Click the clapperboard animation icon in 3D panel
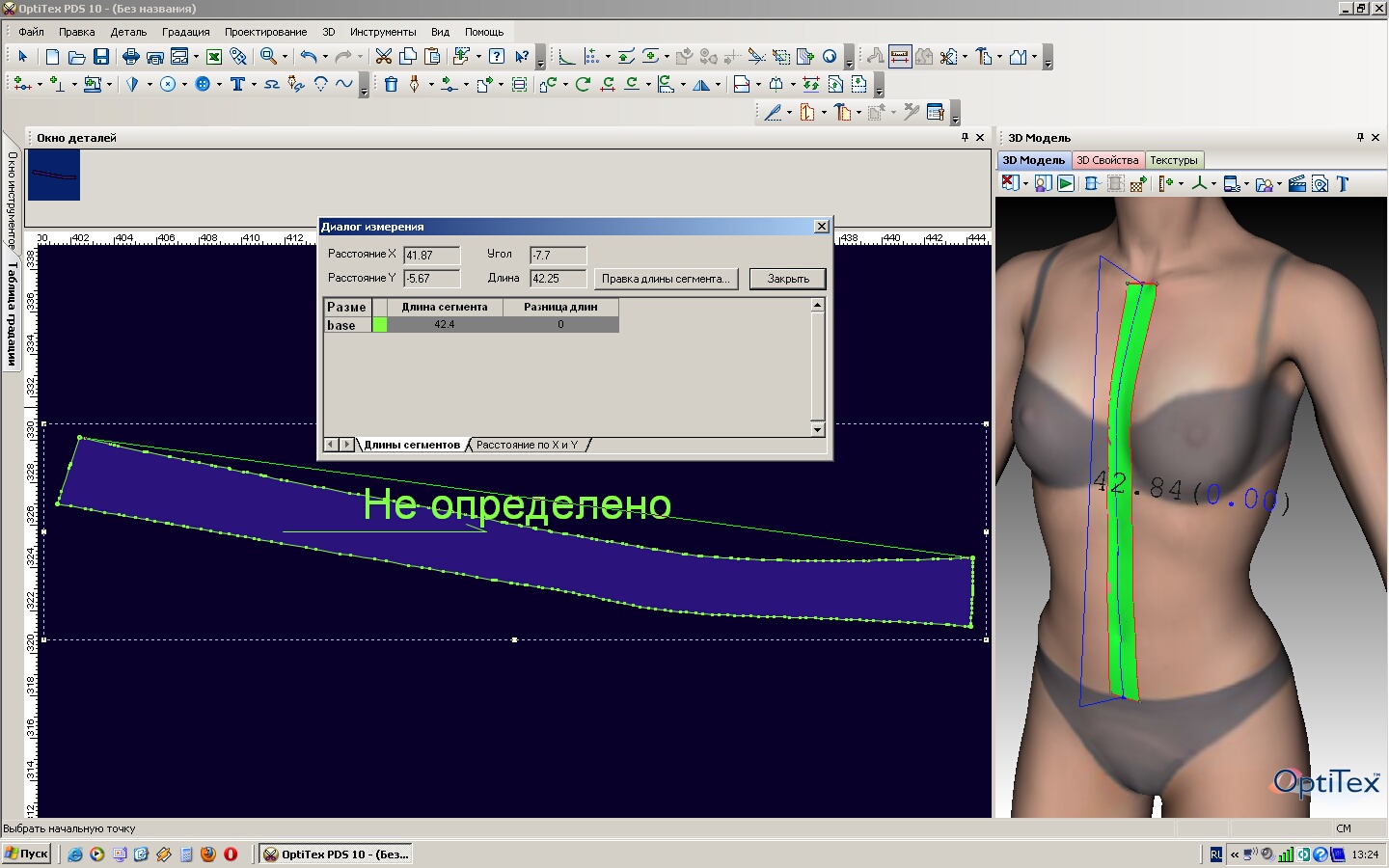 coord(1296,183)
